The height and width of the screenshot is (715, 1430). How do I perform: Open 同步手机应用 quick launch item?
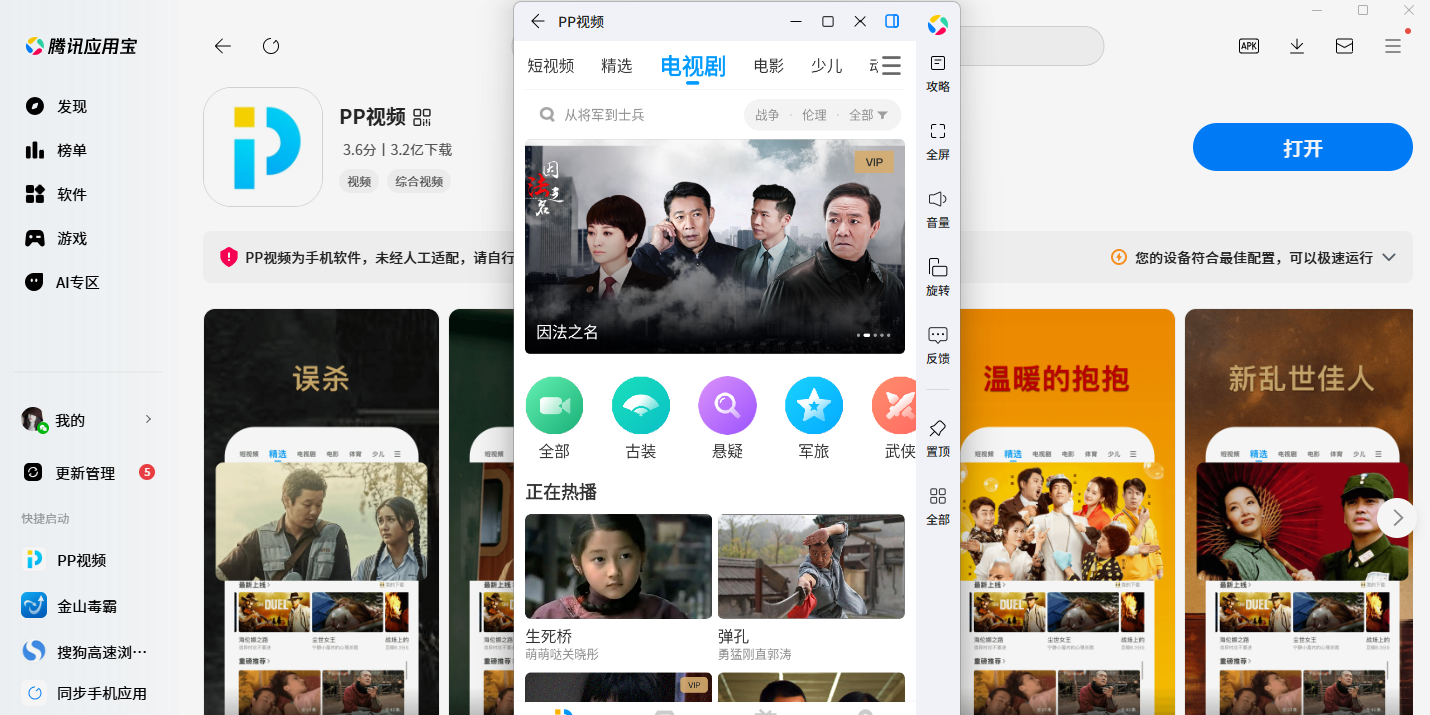pyautogui.click(x=84, y=693)
